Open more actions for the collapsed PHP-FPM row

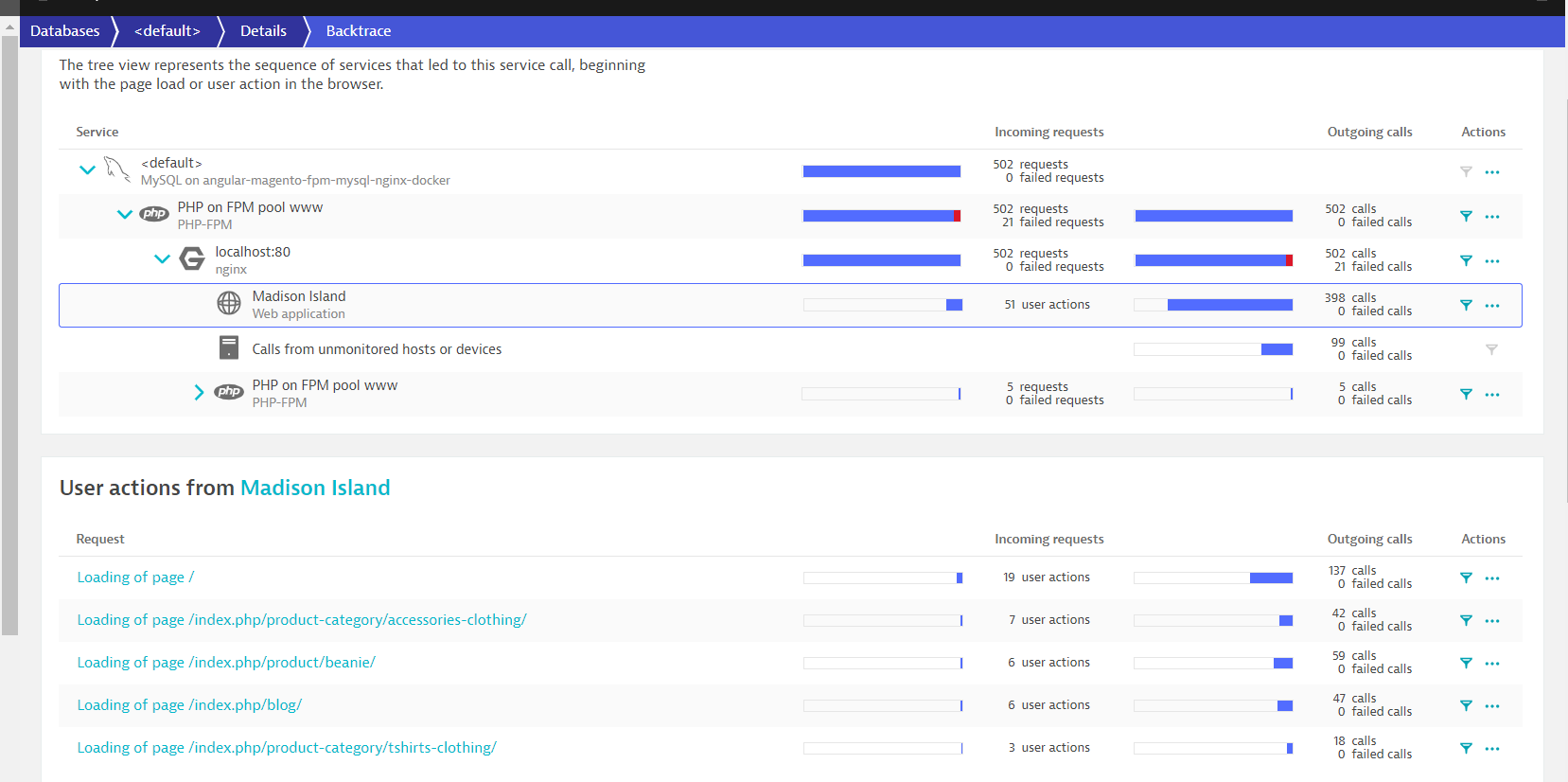[x=1492, y=395]
